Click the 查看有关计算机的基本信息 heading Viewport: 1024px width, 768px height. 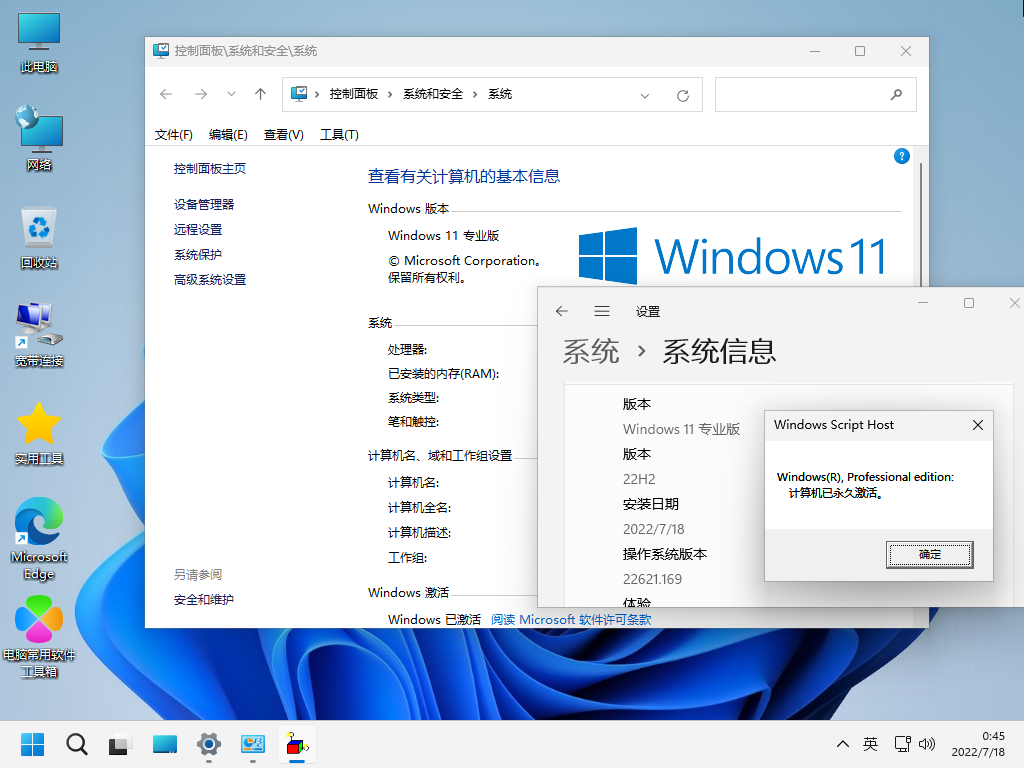coord(464,176)
